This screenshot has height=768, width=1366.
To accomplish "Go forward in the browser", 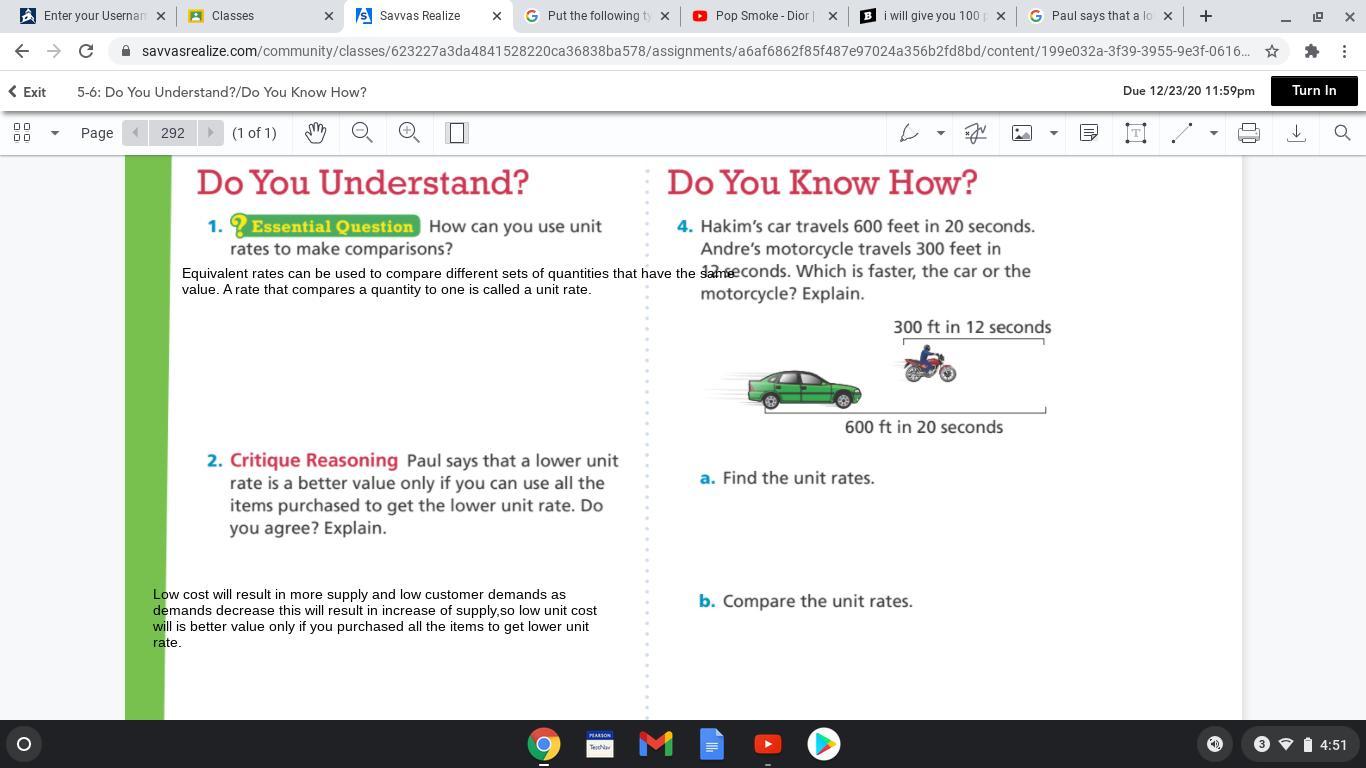I will (54, 51).
